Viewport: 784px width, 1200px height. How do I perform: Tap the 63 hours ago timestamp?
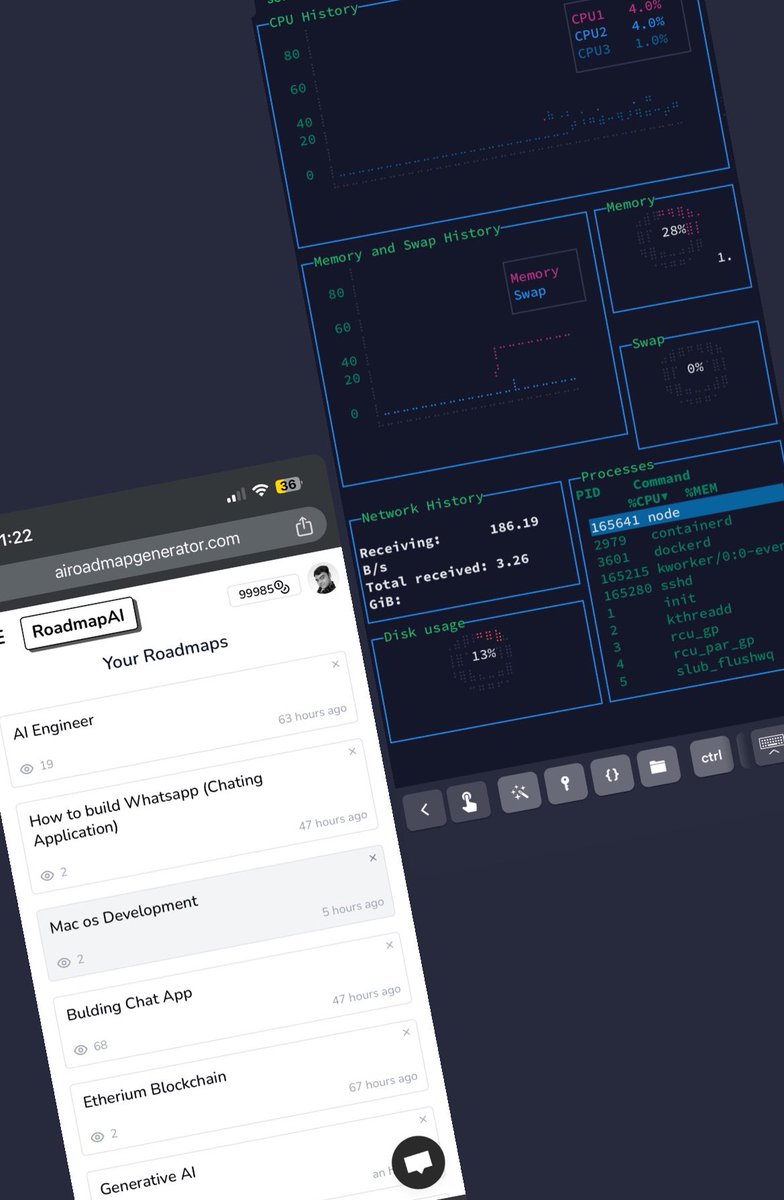[x=312, y=714]
